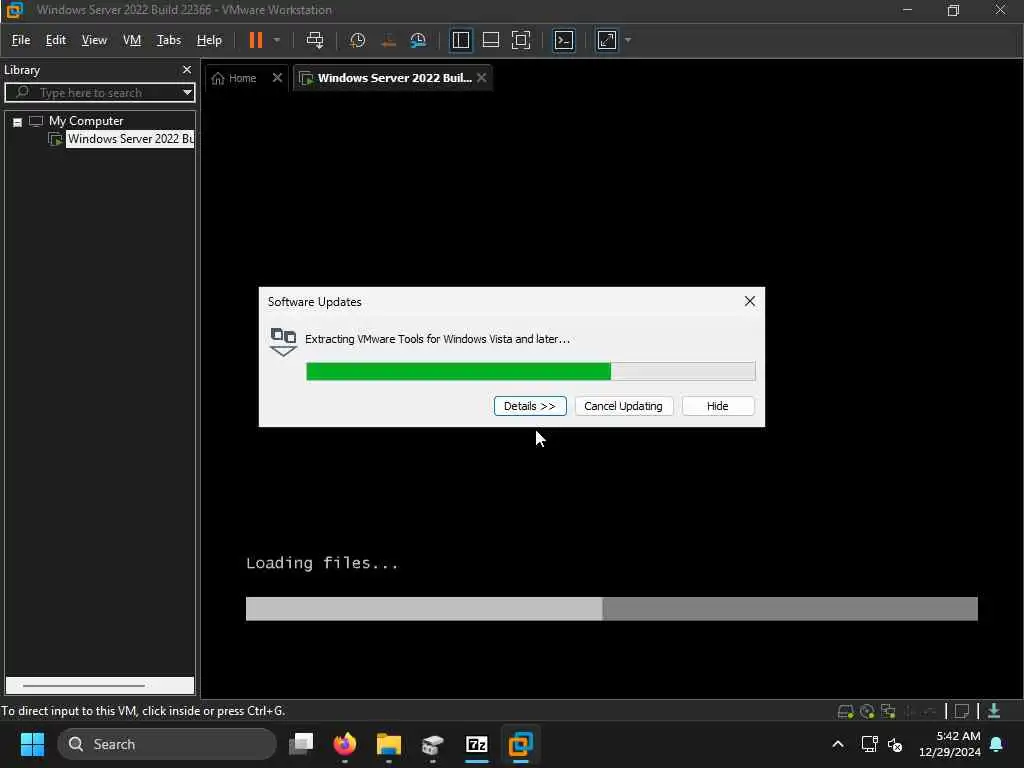Toggle the thumbnail bar view
The image size is (1024, 768).
point(490,40)
